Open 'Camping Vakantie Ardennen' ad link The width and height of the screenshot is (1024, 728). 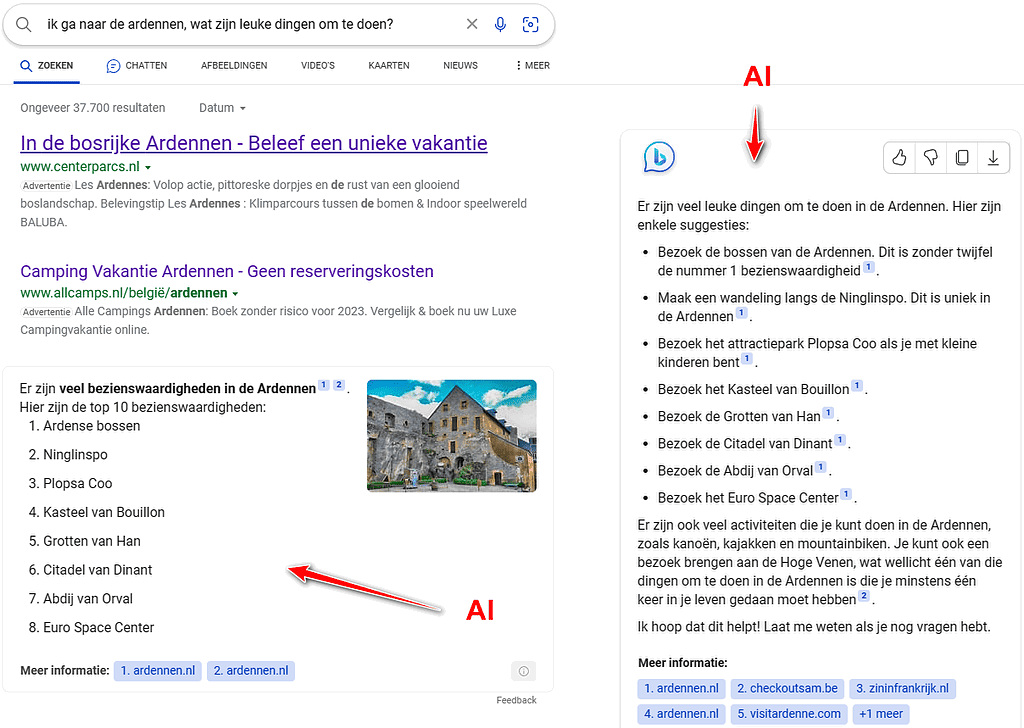[x=227, y=271]
